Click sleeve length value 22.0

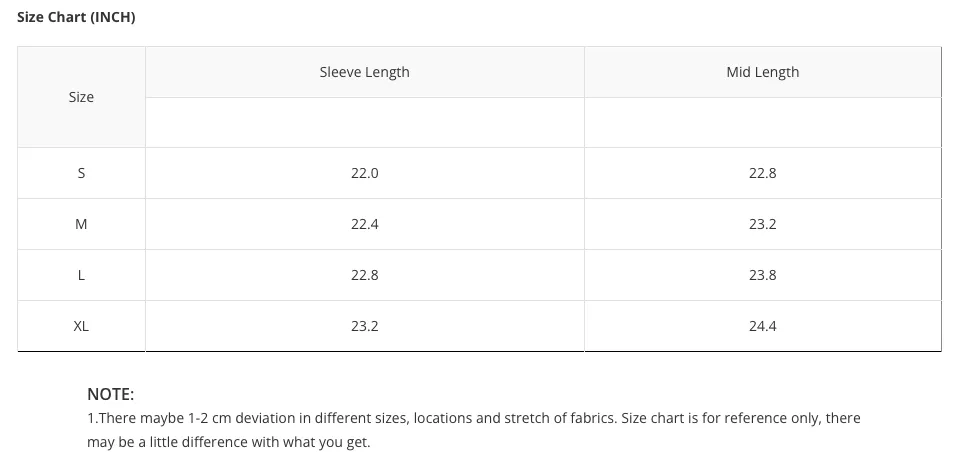365,173
